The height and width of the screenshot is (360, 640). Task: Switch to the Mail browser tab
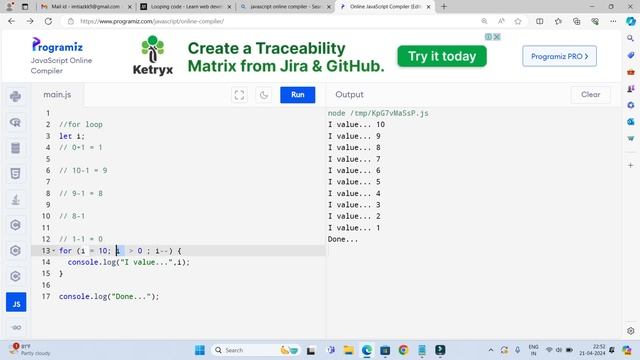click(85, 7)
